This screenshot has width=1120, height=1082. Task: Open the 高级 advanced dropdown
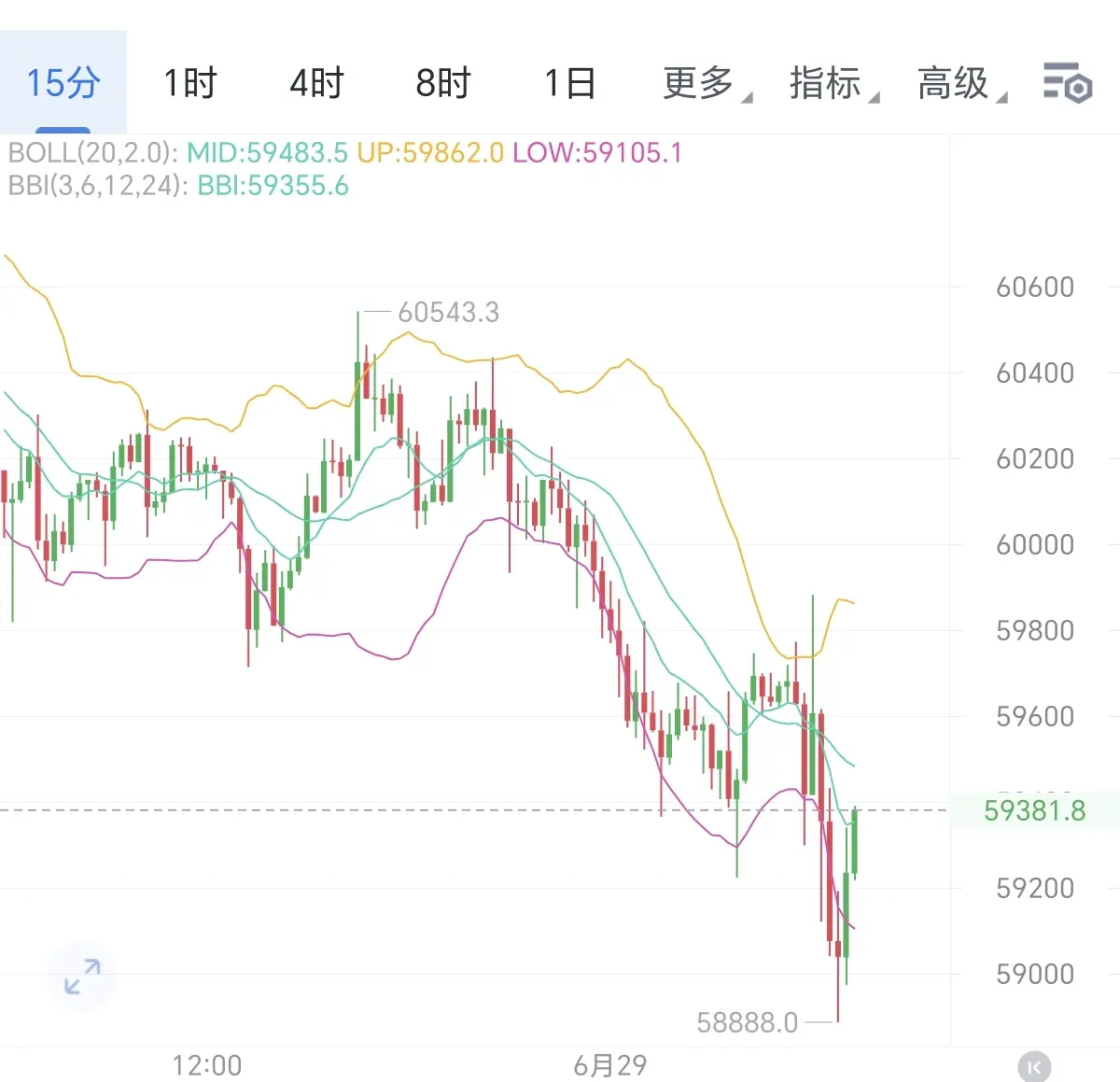point(961,83)
